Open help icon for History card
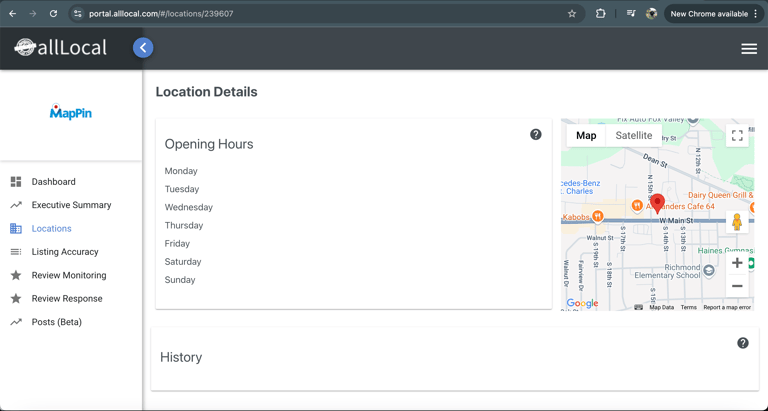This screenshot has height=411, width=768. [743, 343]
